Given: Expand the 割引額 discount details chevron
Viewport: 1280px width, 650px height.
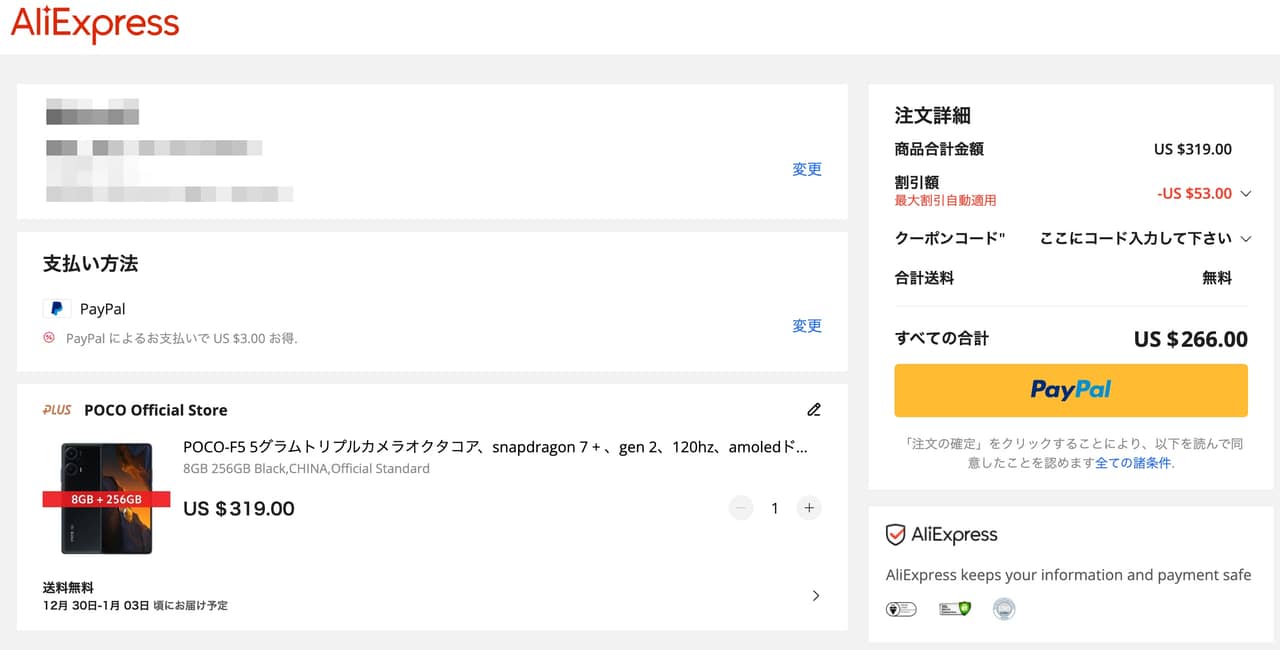Looking at the screenshot, I should point(1245,193).
